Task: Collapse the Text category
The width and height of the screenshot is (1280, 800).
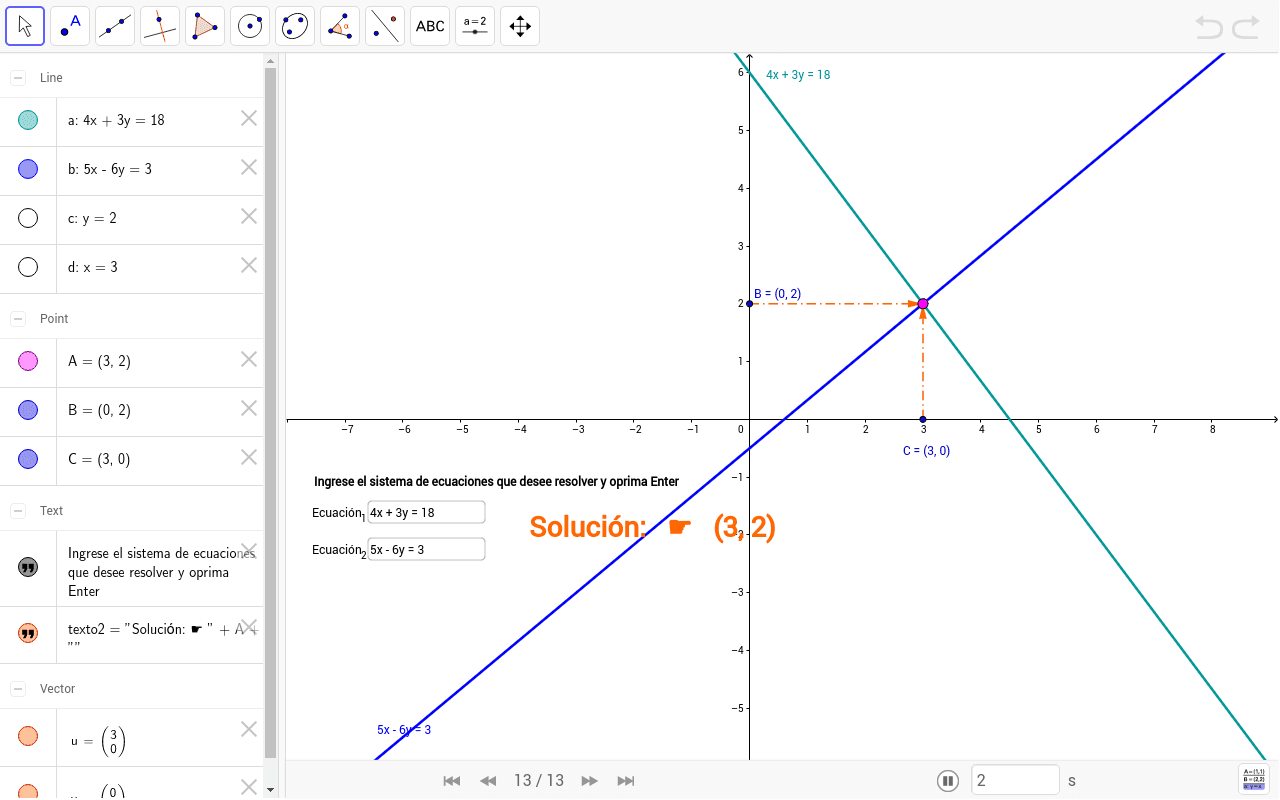Action: tap(18, 511)
